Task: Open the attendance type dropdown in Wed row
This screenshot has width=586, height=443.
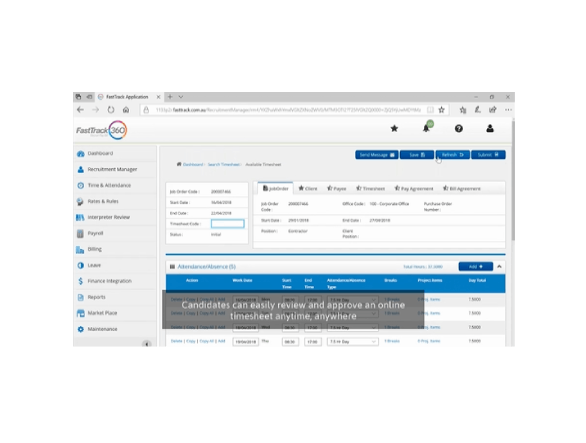Action: pyautogui.click(x=353, y=327)
